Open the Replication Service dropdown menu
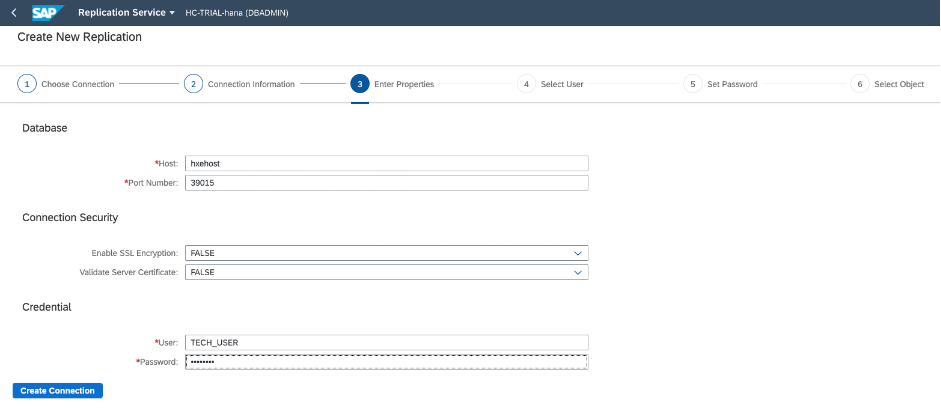941x408 pixels. [127, 13]
